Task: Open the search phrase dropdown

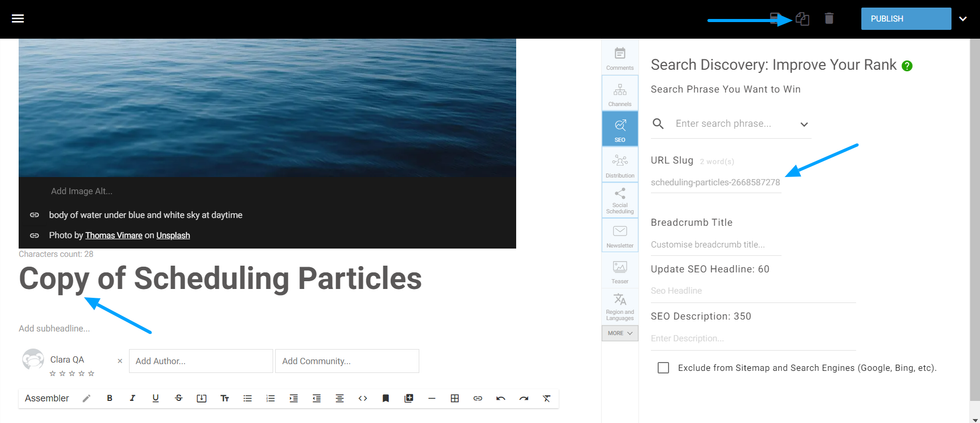Action: (804, 124)
